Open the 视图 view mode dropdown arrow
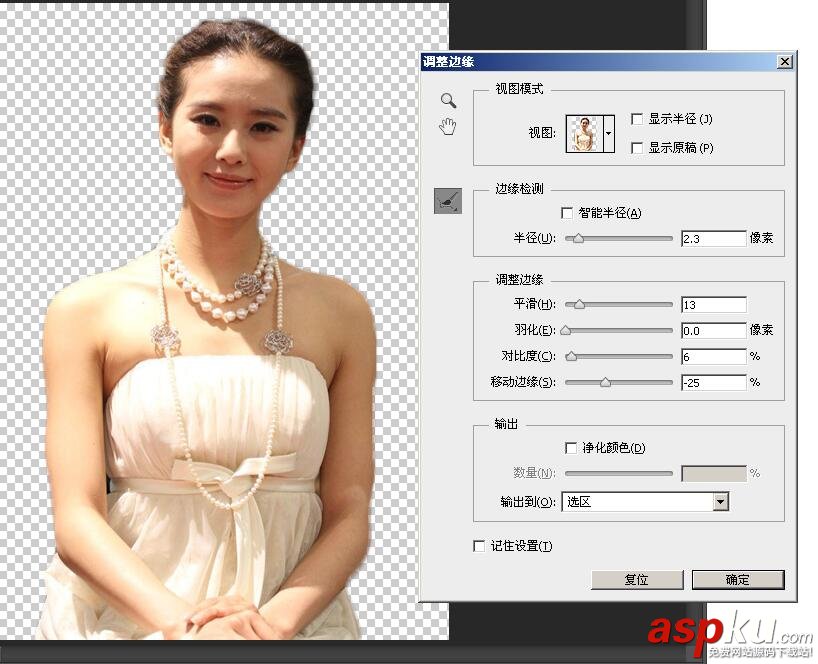818x664 pixels. coord(607,131)
